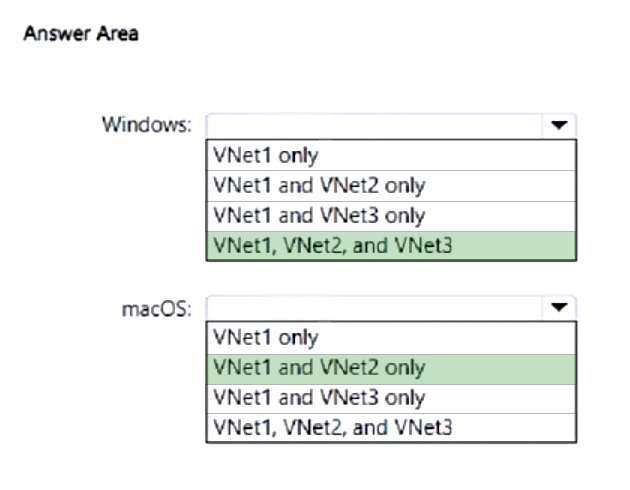Choose 'VNet1 and VNet2 only' under macOS
The width and height of the screenshot is (630, 490).
pos(391,367)
